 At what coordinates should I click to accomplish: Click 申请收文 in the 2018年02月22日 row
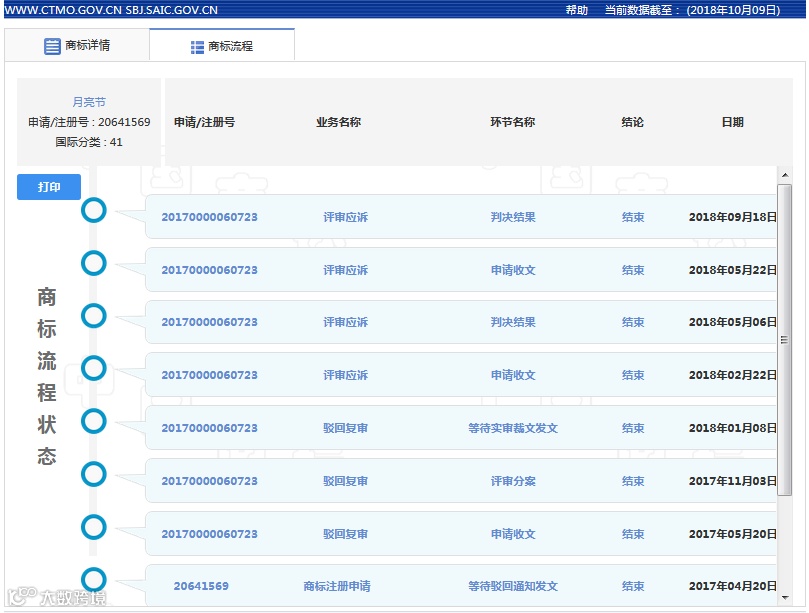pyautogui.click(x=513, y=375)
